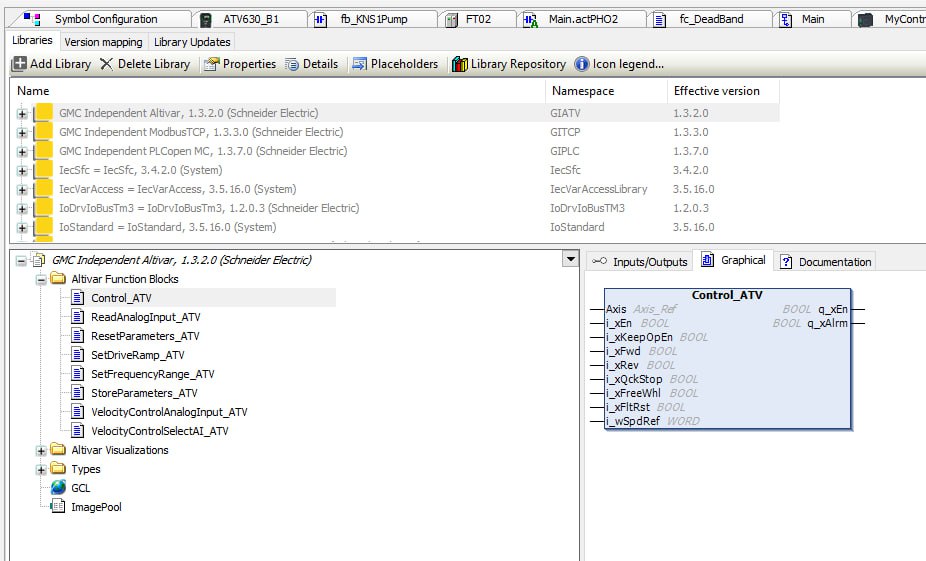The height and width of the screenshot is (561, 926).
Task: Click the Icon legend... button label
Action: 628,64
